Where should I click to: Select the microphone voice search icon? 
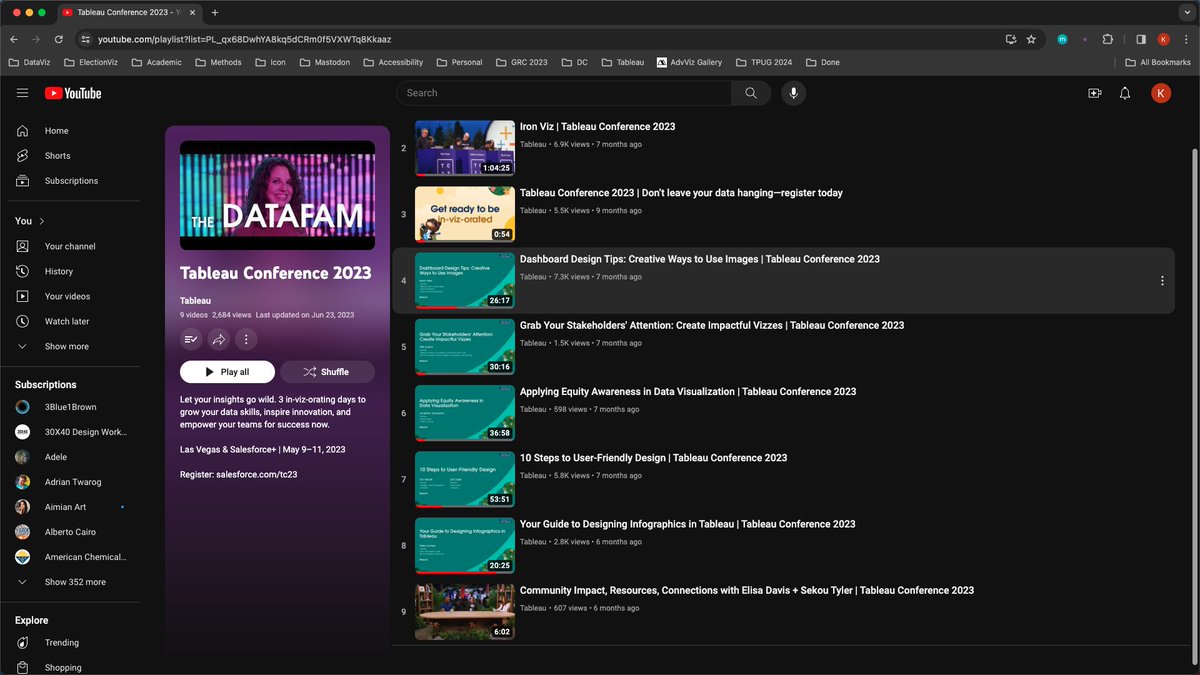[793, 92]
